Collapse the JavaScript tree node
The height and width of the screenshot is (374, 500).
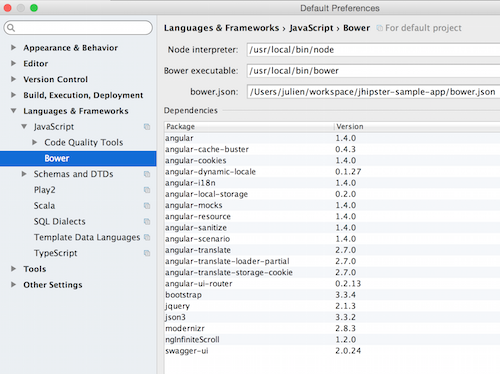point(24,127)
